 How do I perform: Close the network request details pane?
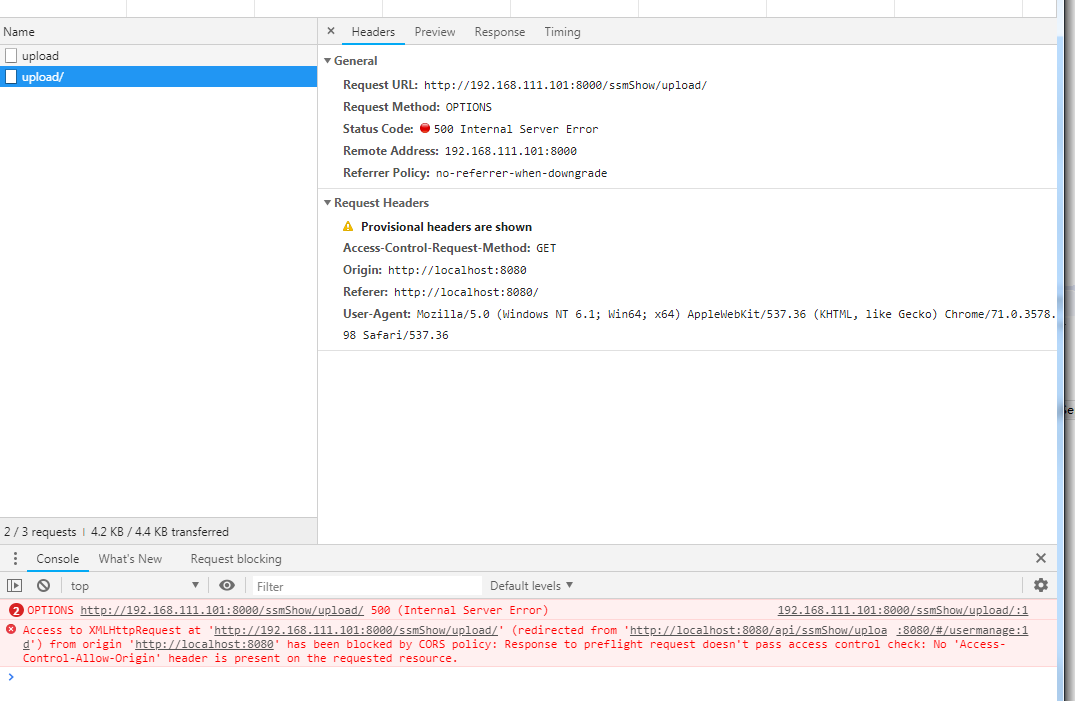(330, 31)
